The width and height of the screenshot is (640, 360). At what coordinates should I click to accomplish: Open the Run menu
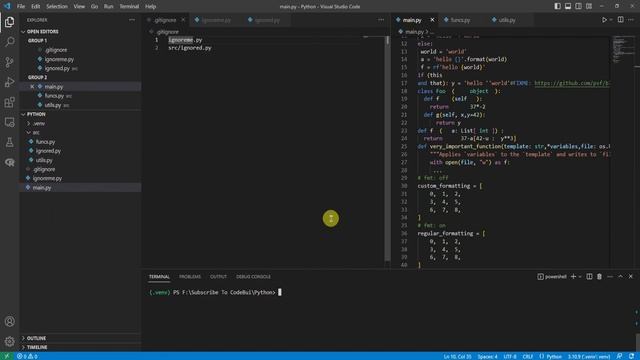109,6
